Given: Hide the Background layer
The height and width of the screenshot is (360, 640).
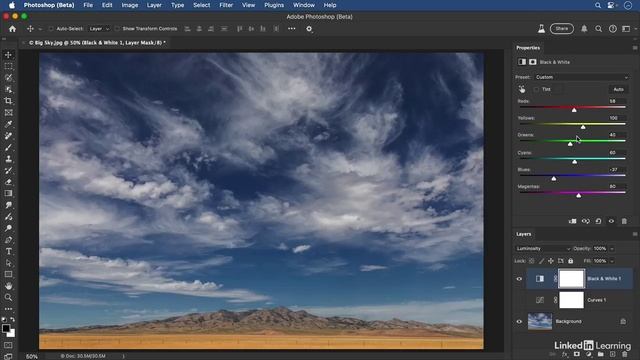Looking at the screenshot, I should [519, 321].
